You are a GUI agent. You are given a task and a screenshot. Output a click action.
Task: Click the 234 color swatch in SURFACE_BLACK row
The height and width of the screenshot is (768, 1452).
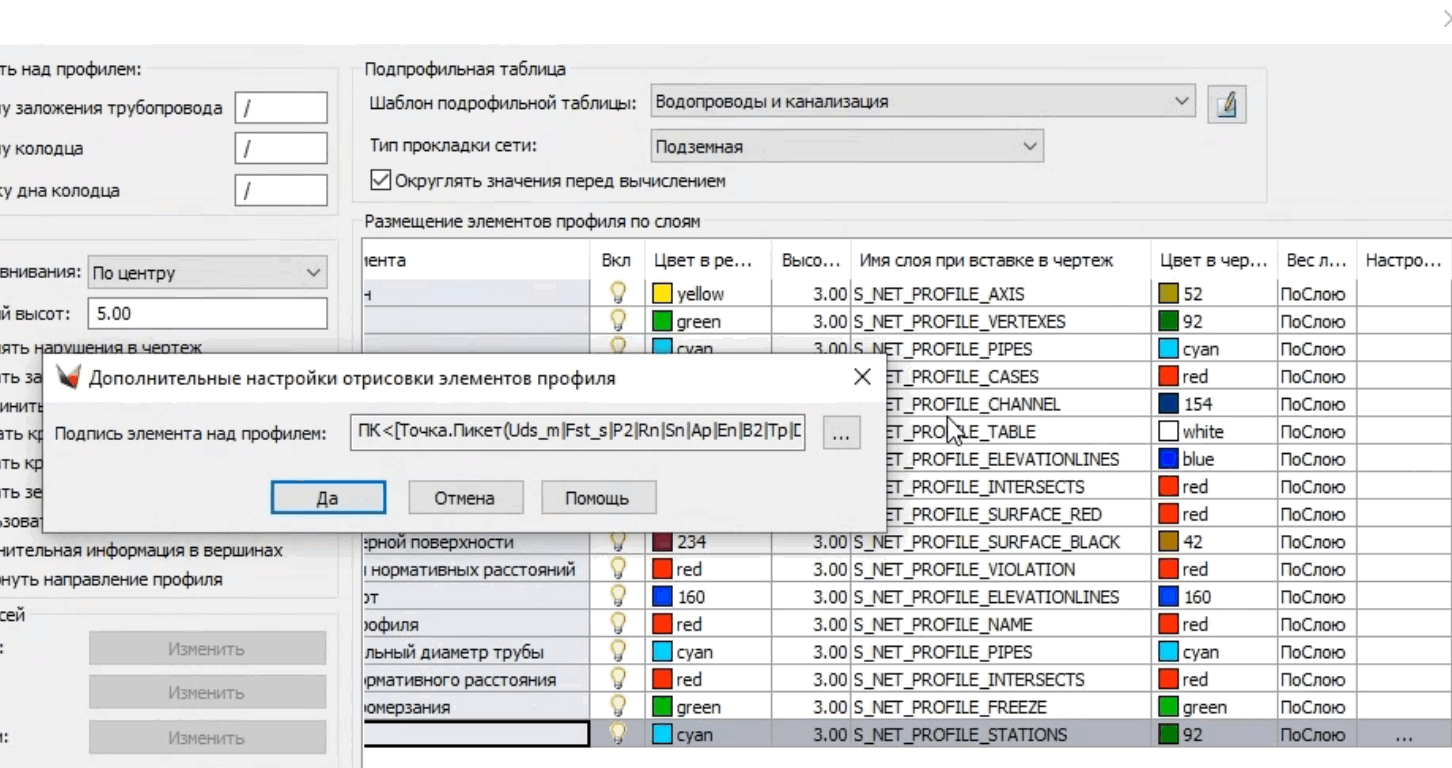[662, 542]
